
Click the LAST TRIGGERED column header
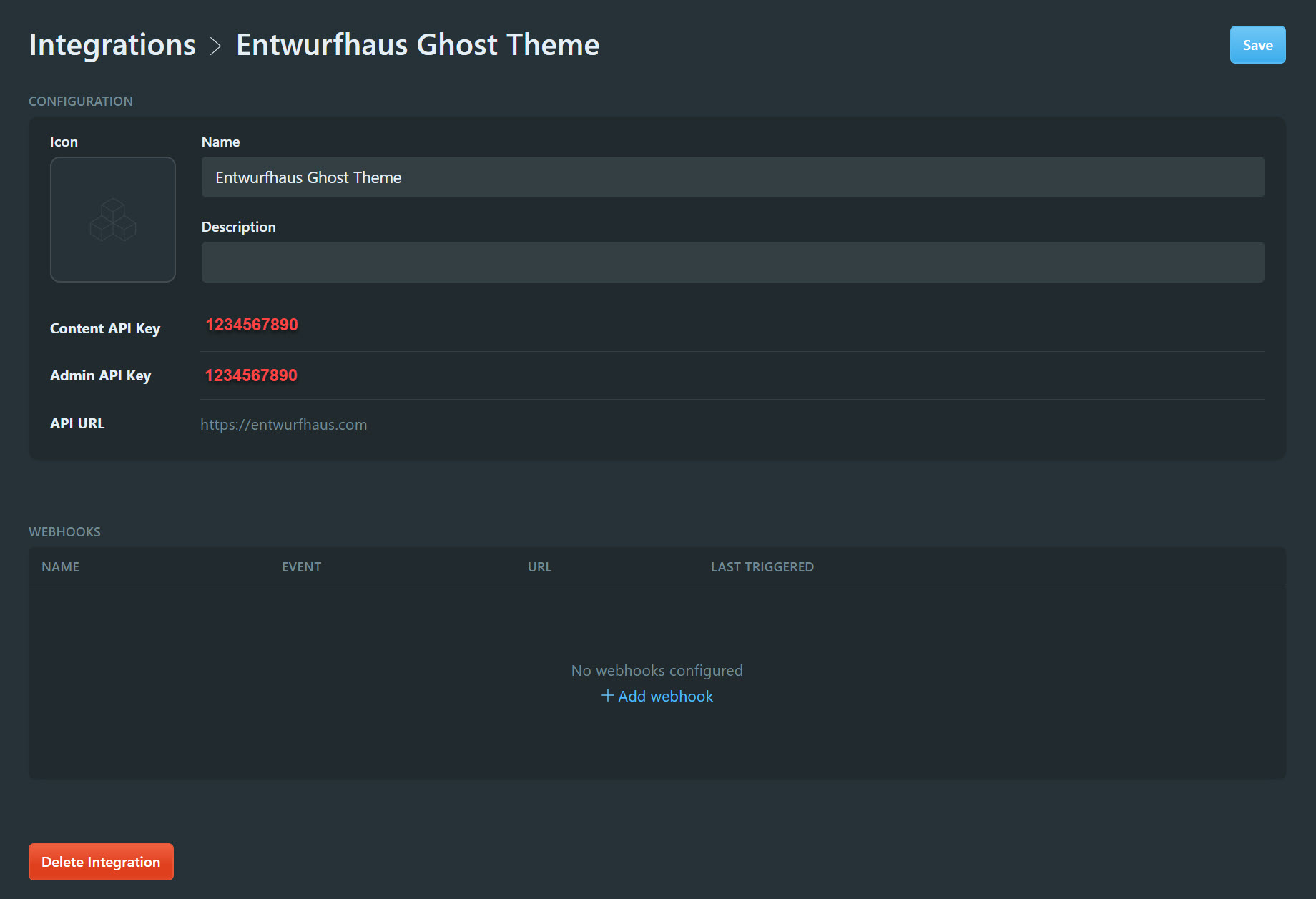(x=762, y=567)
